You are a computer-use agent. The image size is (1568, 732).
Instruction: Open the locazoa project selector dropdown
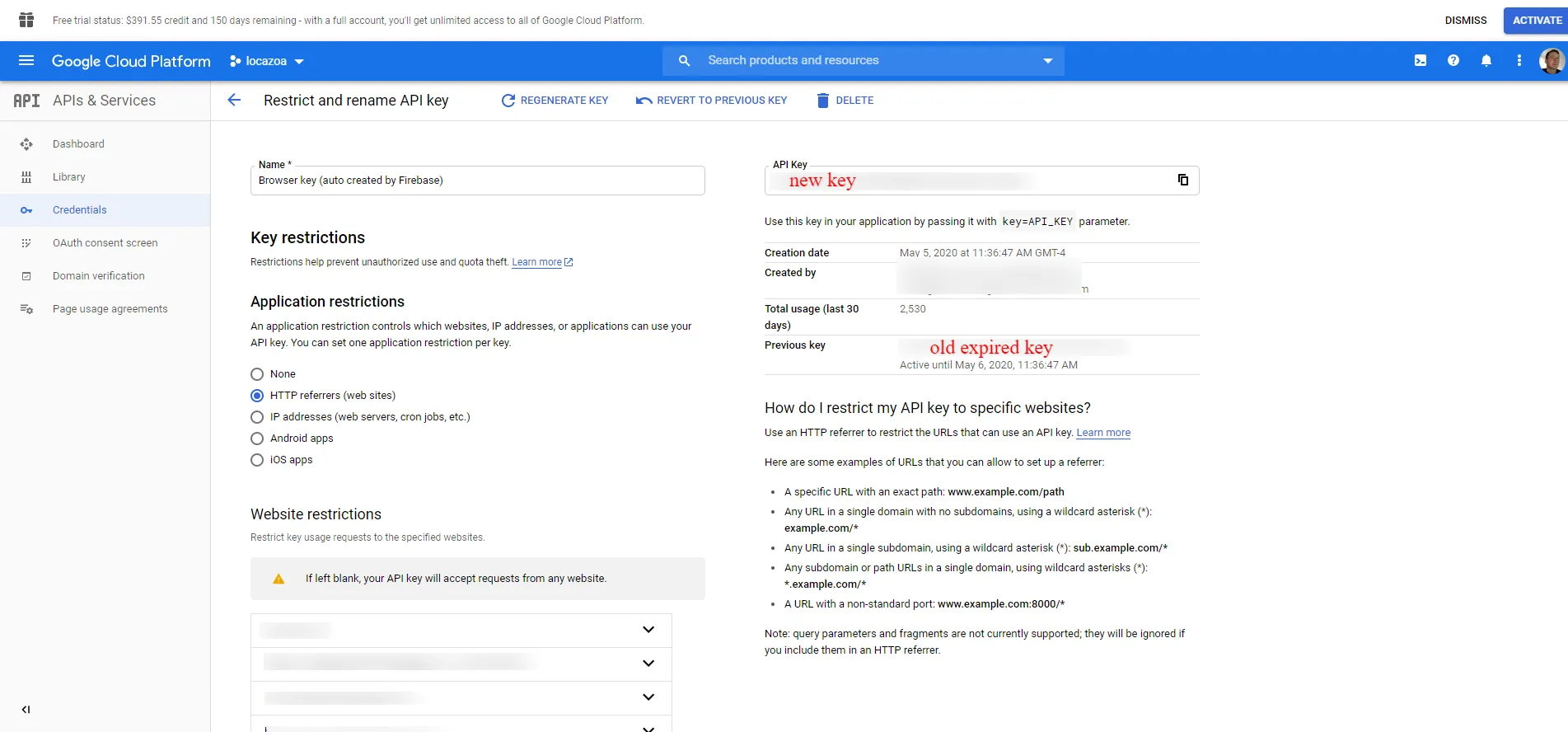[x=267, y=61]
